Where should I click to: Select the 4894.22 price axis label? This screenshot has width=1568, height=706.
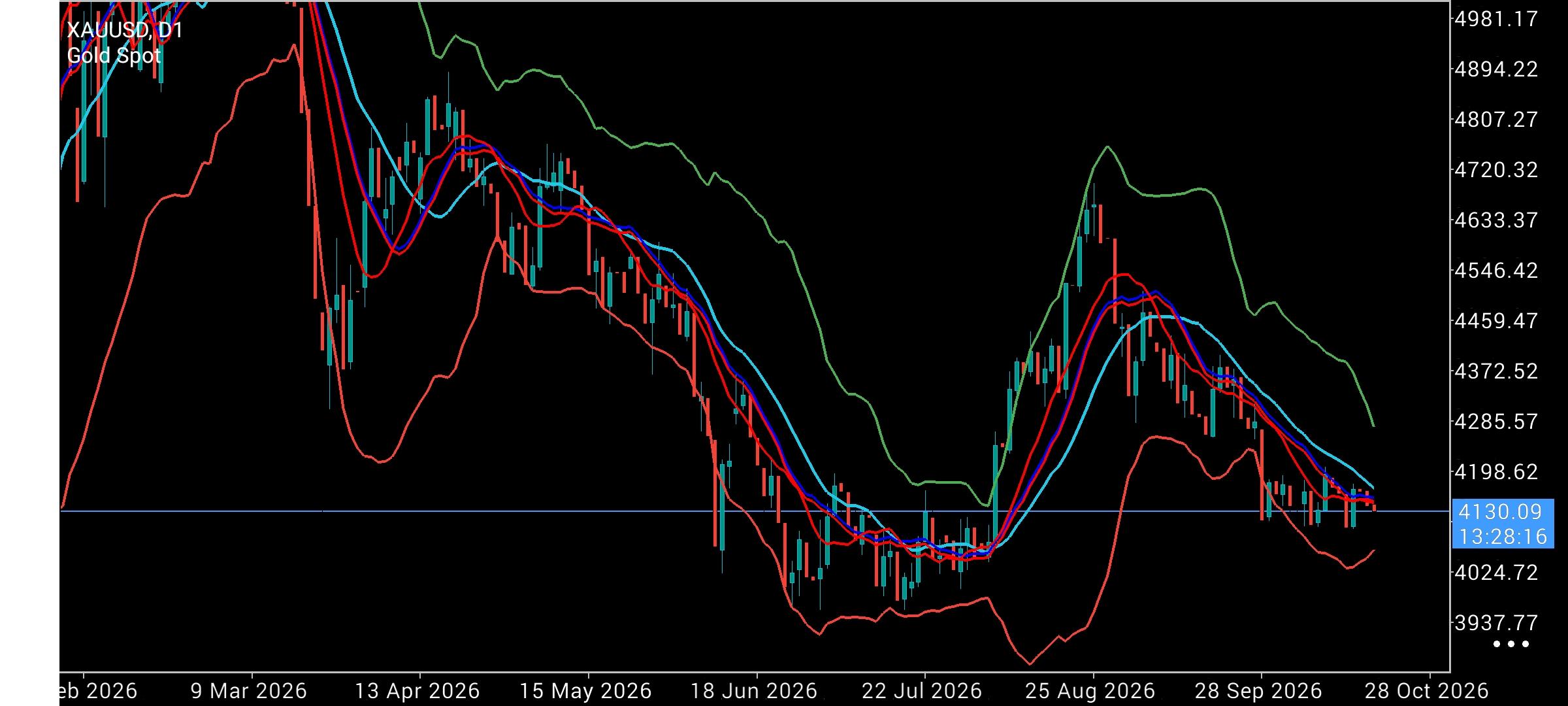click(x=1496, y=69)
